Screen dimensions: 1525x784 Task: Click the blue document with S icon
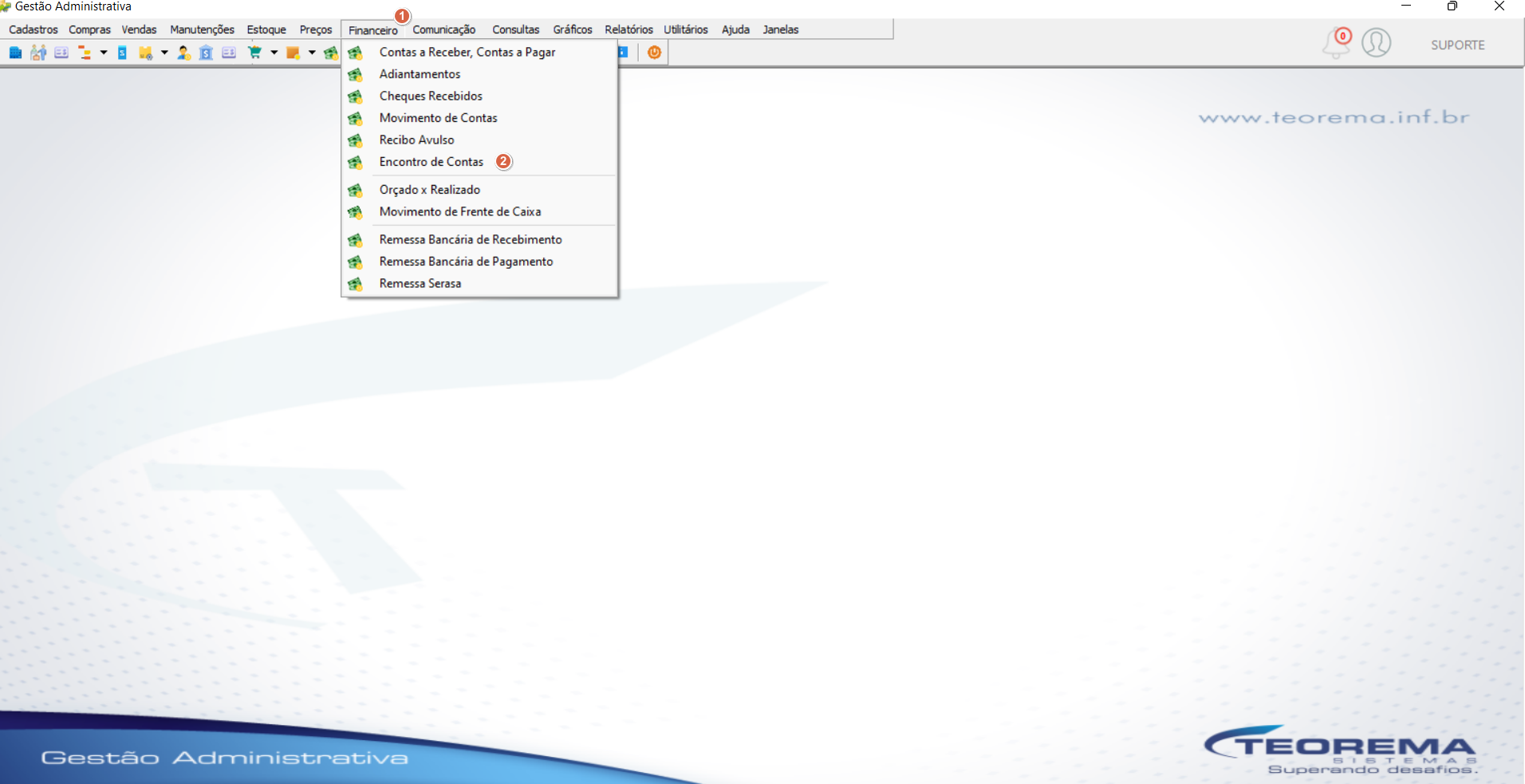point(122,53)
